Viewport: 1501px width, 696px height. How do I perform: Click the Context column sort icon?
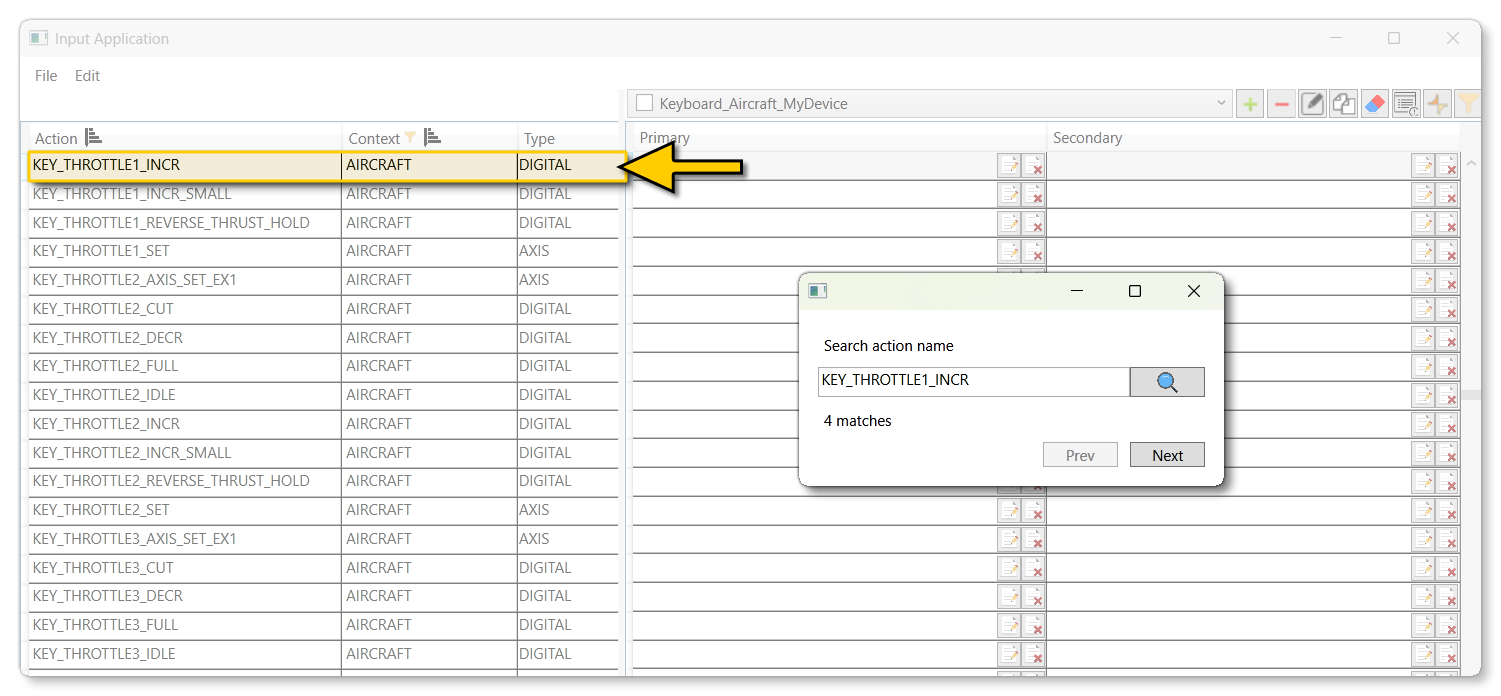(432, 138)
